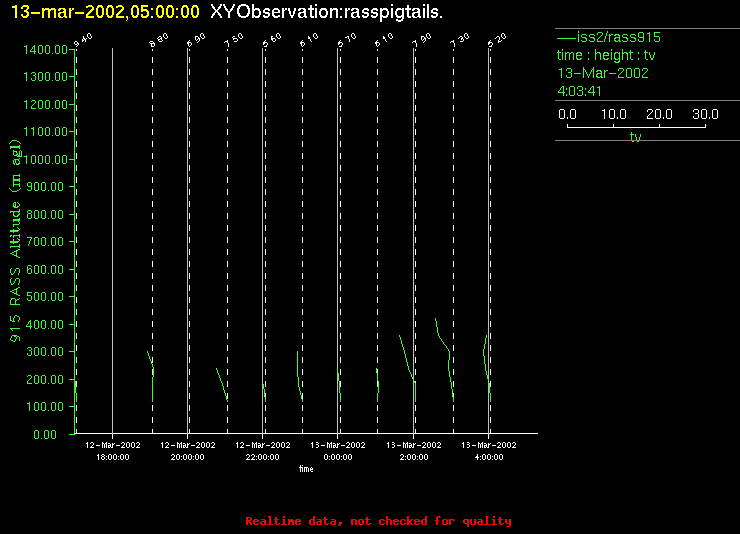Click the '1100.00' altitude axis label
Screen dimensions: 740x534
click(x=45, y=132)
